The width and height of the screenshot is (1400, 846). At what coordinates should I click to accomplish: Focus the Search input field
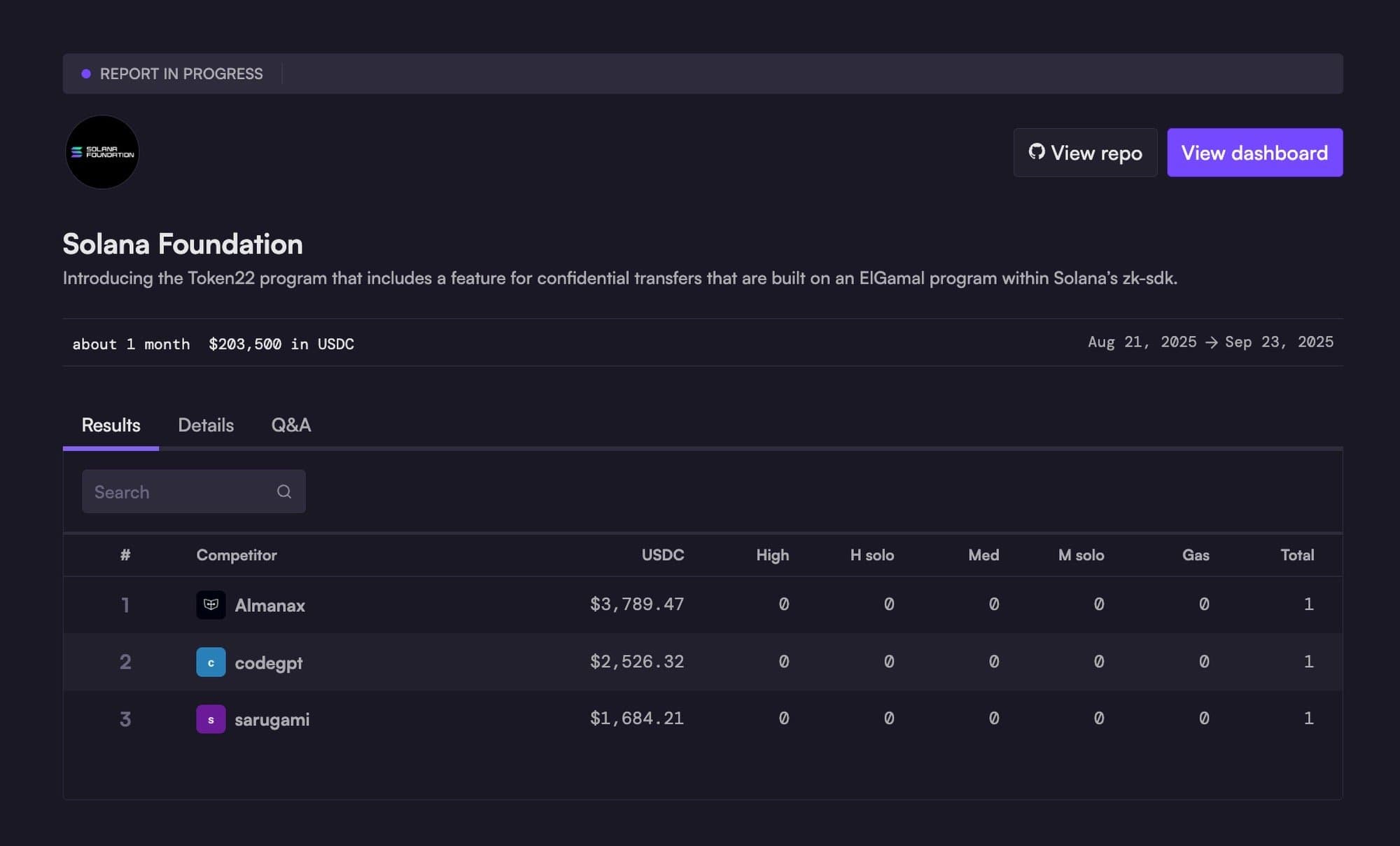(x=182, y=492)
